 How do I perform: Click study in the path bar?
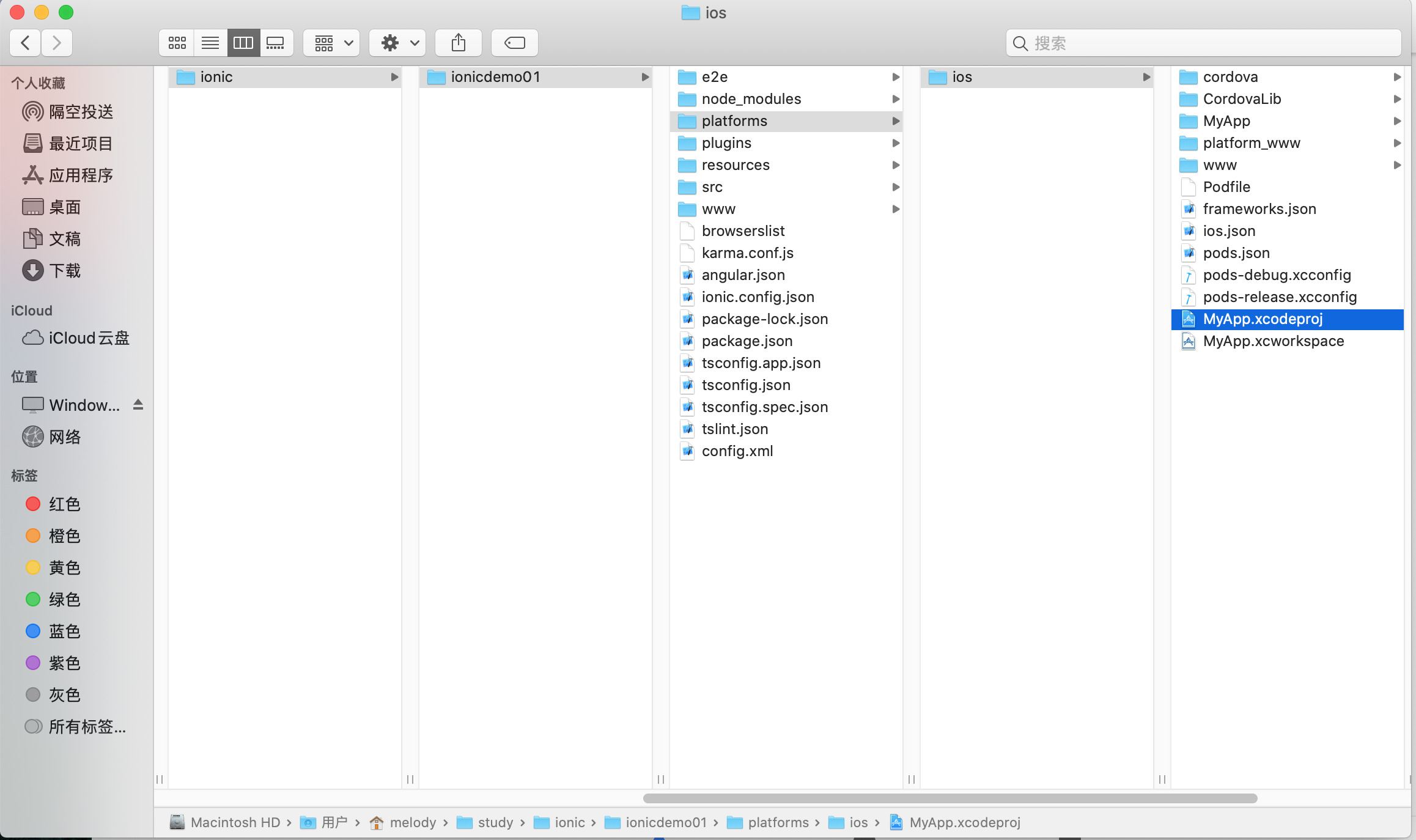tap(485, 822)
